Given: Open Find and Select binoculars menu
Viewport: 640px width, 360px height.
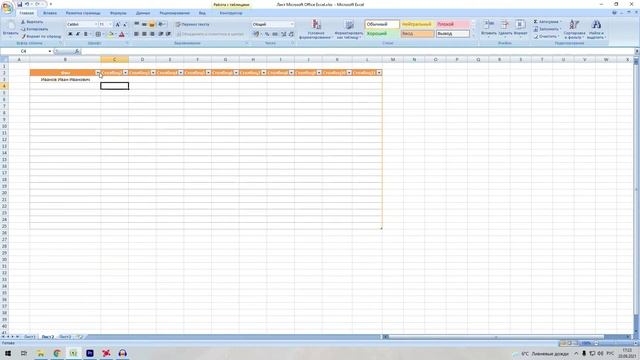Looking at the screenshot, I should (596, 29).
